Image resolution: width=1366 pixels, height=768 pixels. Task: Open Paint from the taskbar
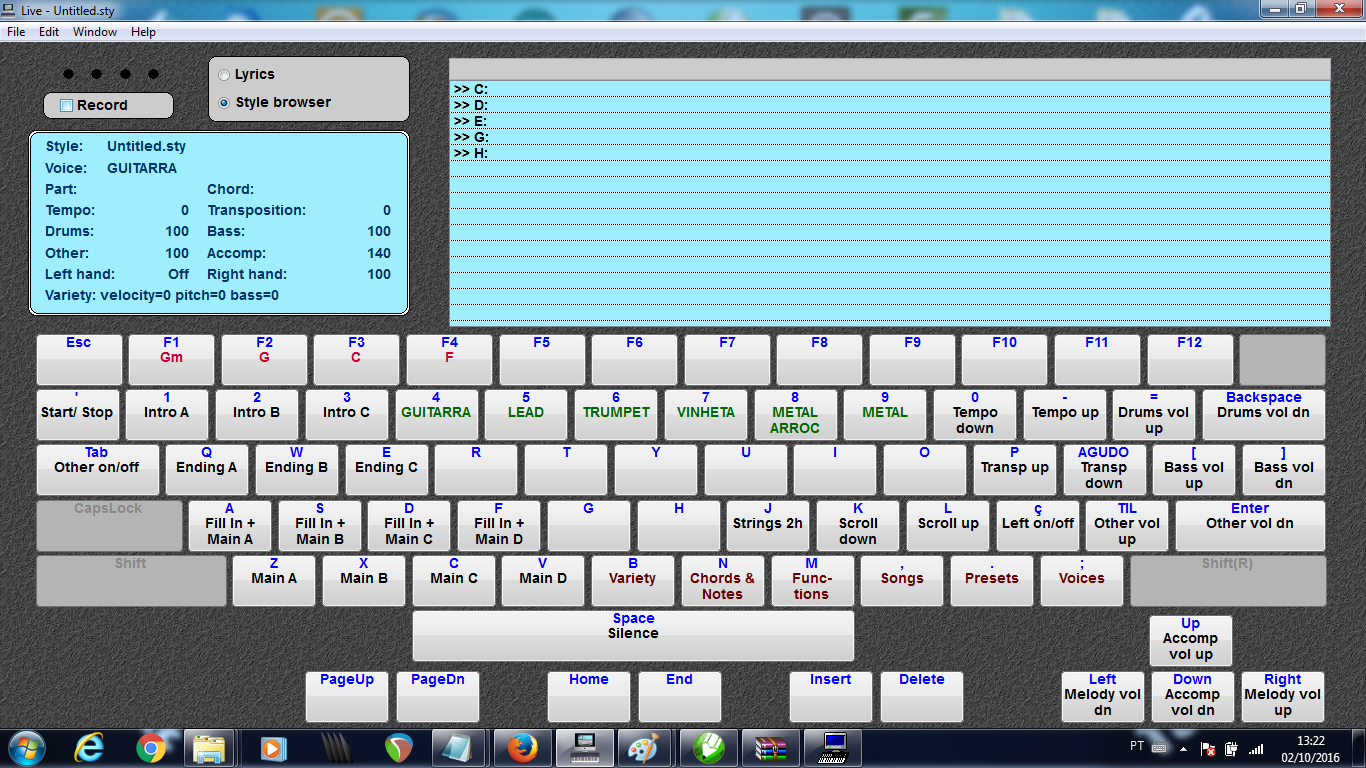coord(642,748)
